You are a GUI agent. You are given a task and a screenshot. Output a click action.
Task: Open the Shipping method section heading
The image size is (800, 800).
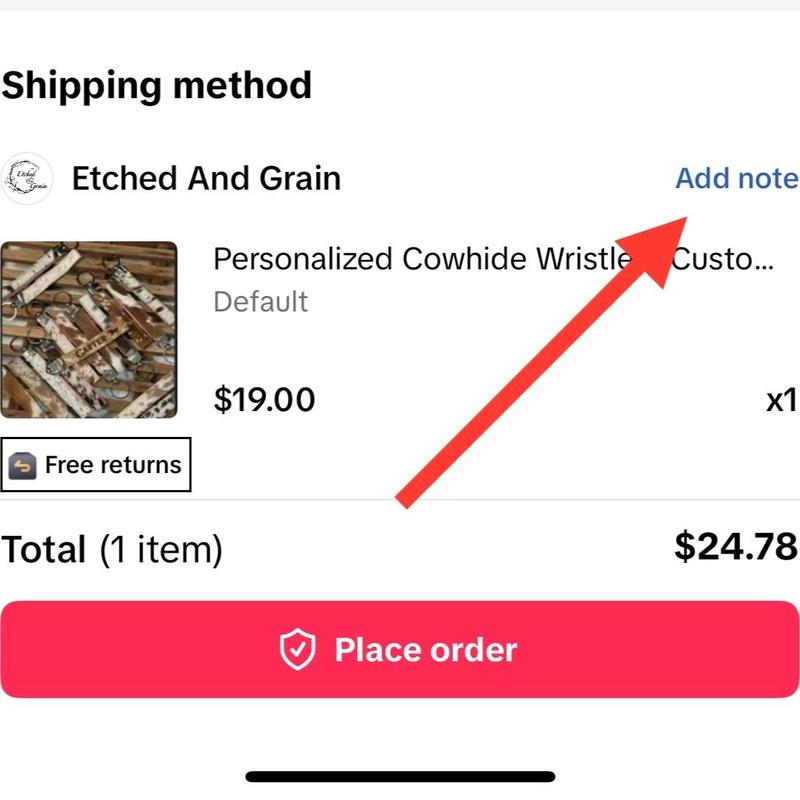(156, 85)
